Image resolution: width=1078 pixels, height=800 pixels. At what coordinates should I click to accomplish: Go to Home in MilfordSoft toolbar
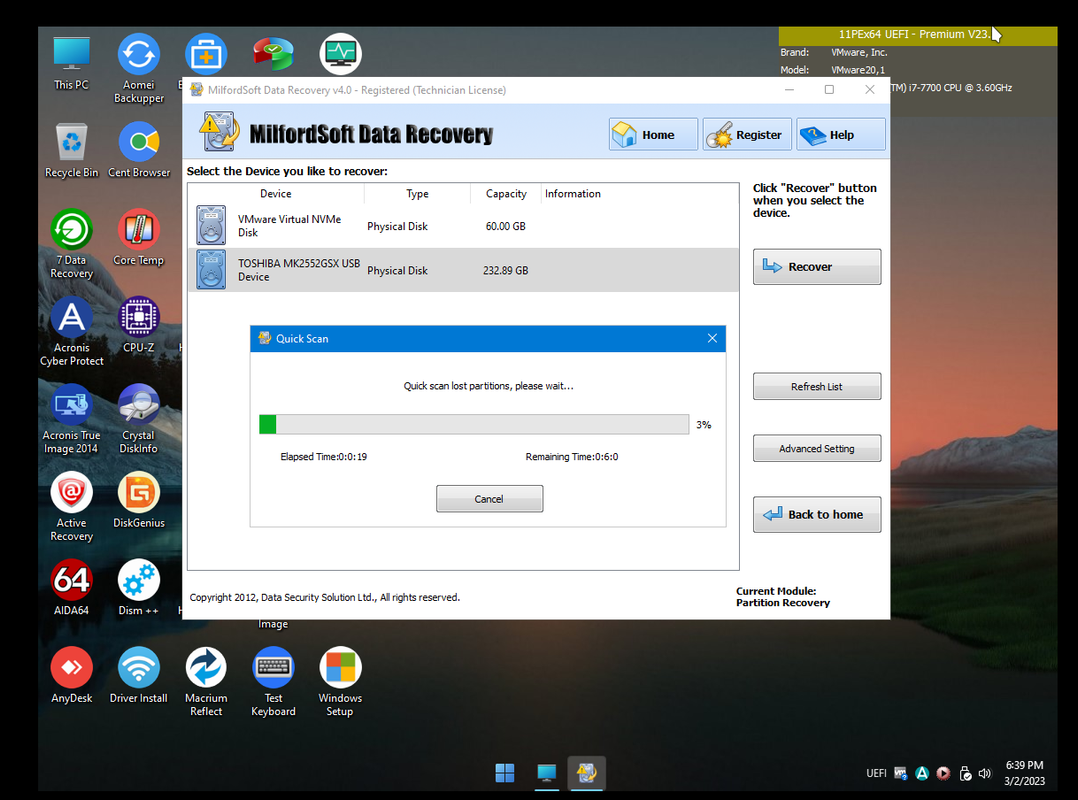[x=653, y=134]
